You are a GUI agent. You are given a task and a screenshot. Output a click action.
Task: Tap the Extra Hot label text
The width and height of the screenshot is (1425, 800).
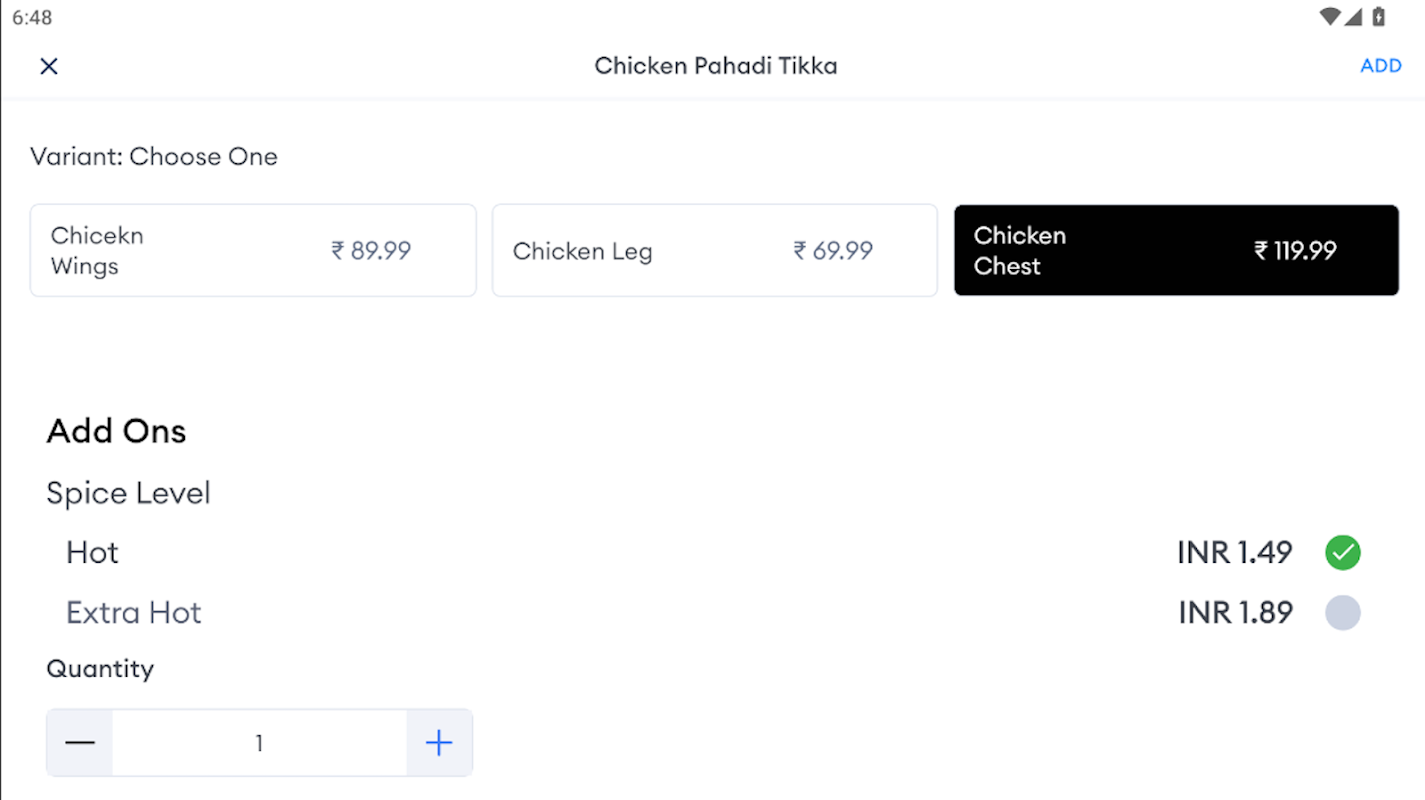tap(134, 613)
